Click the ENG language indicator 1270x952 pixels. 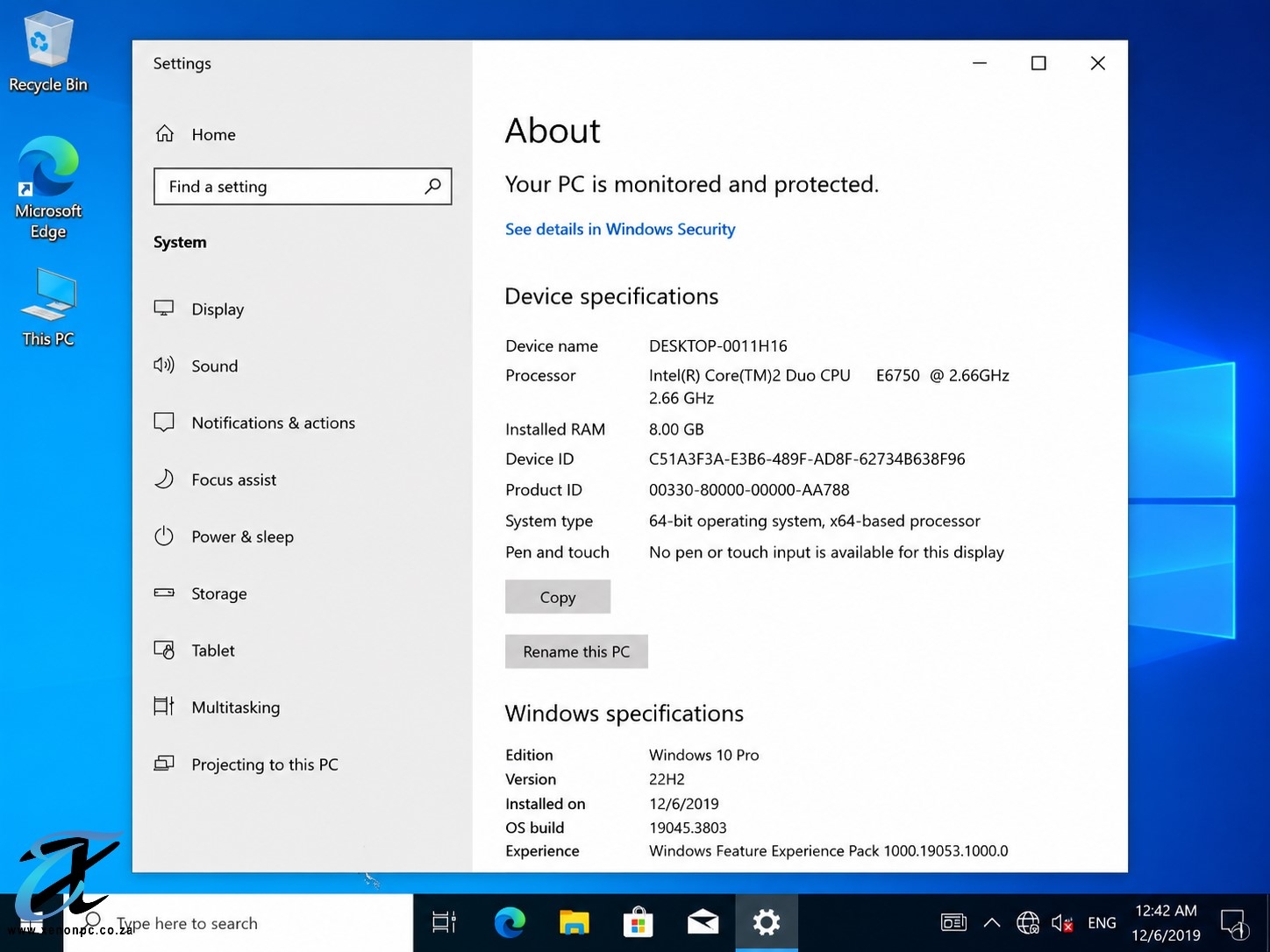[1102, 923]
